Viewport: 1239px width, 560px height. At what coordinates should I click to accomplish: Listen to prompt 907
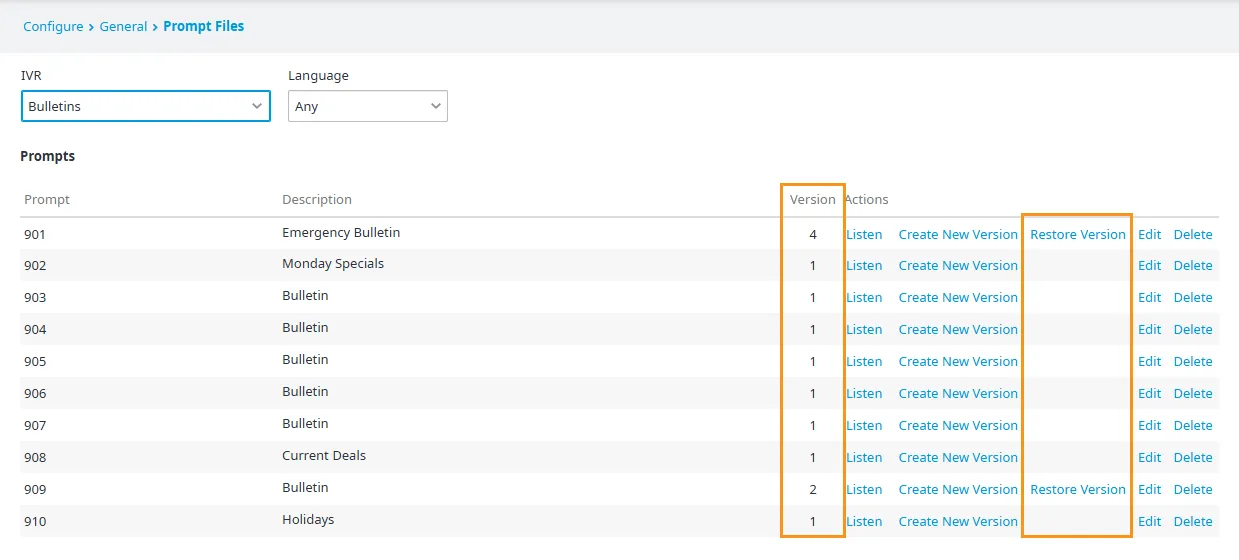pos(864,426)
